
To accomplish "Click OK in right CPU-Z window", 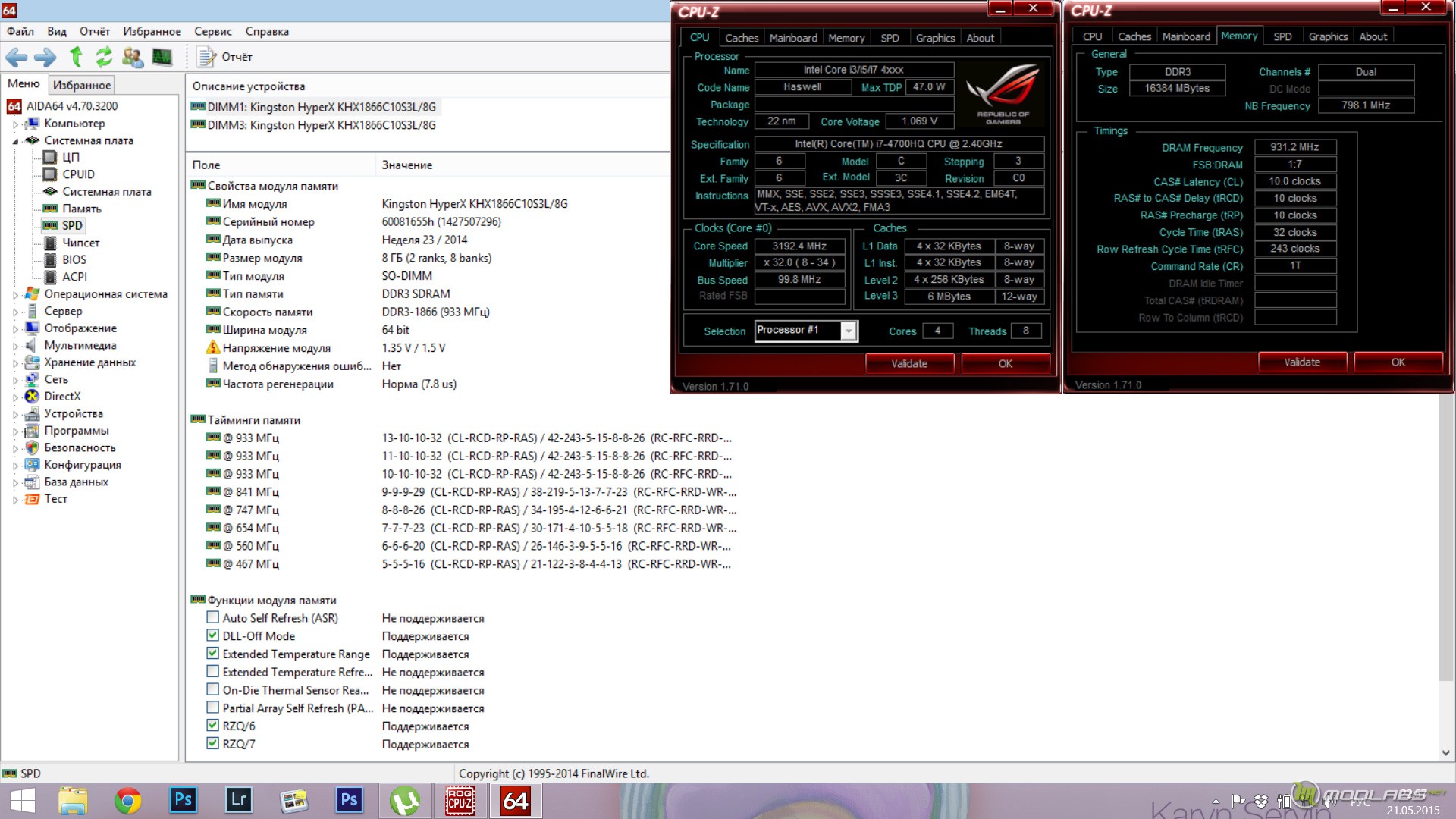I will [x=1398, y=362].
